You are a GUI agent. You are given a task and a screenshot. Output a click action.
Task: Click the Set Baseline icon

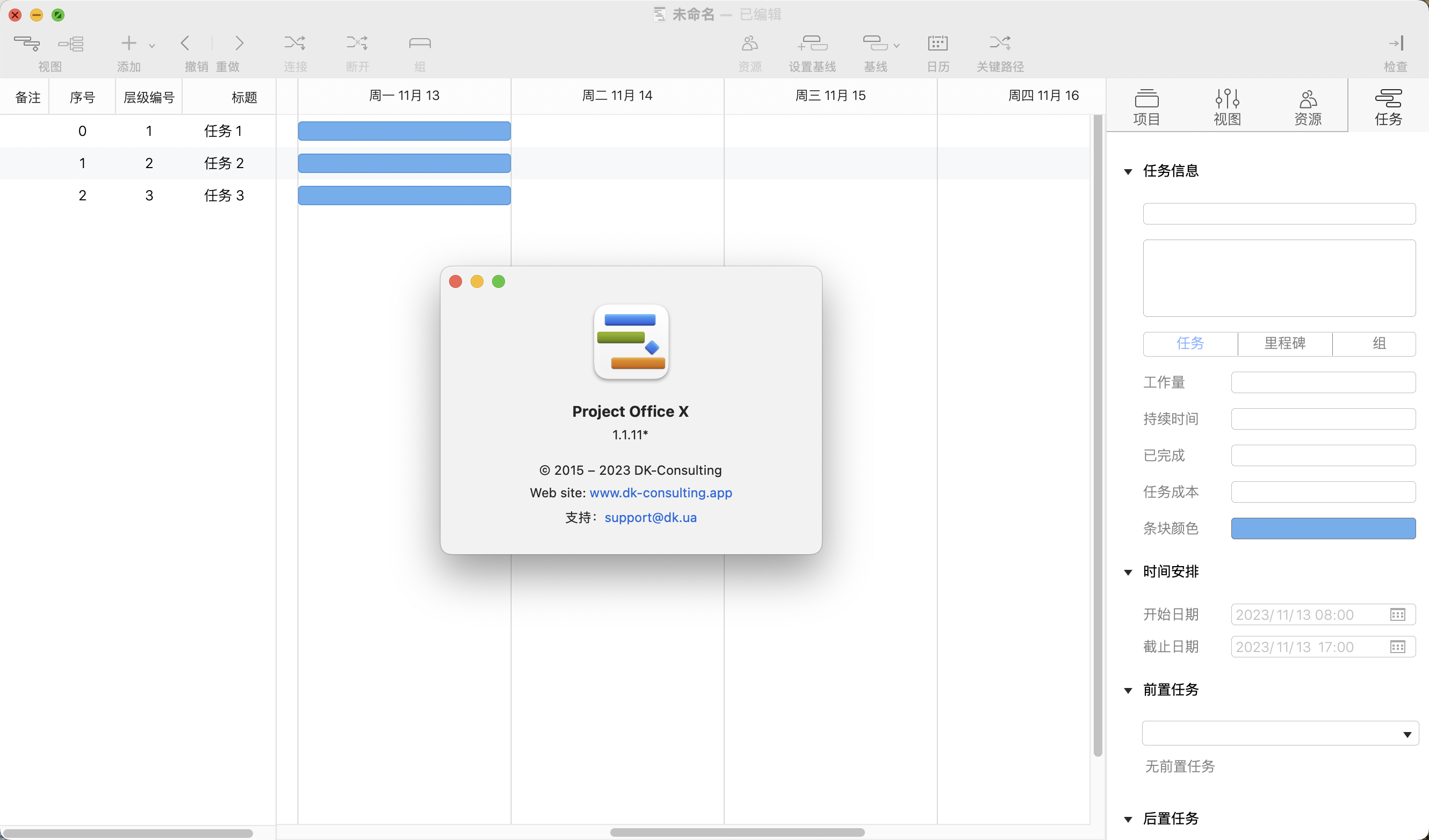(812, 43)
